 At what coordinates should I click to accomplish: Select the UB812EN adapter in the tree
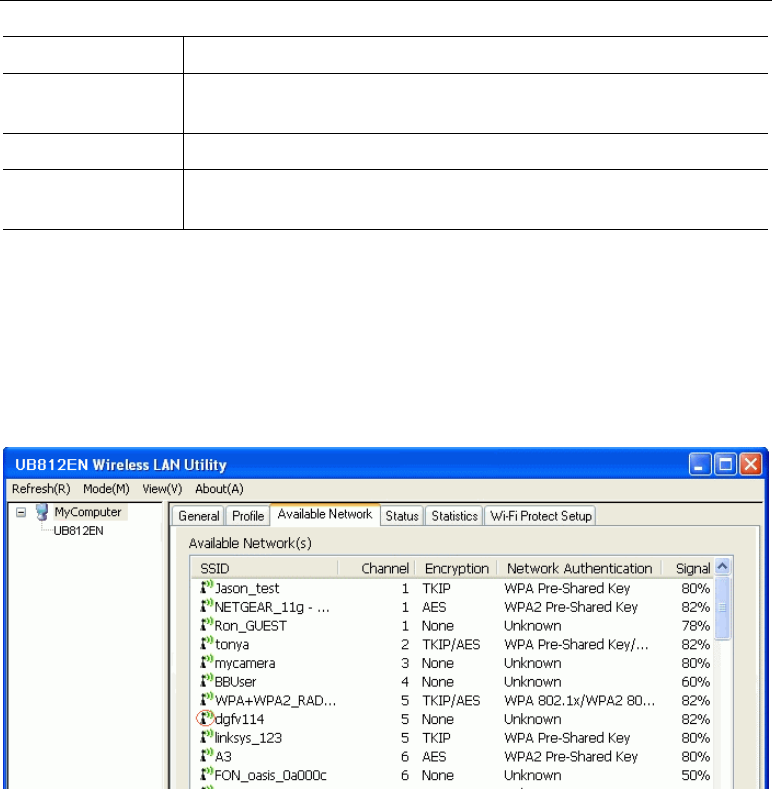pos(79,531)
